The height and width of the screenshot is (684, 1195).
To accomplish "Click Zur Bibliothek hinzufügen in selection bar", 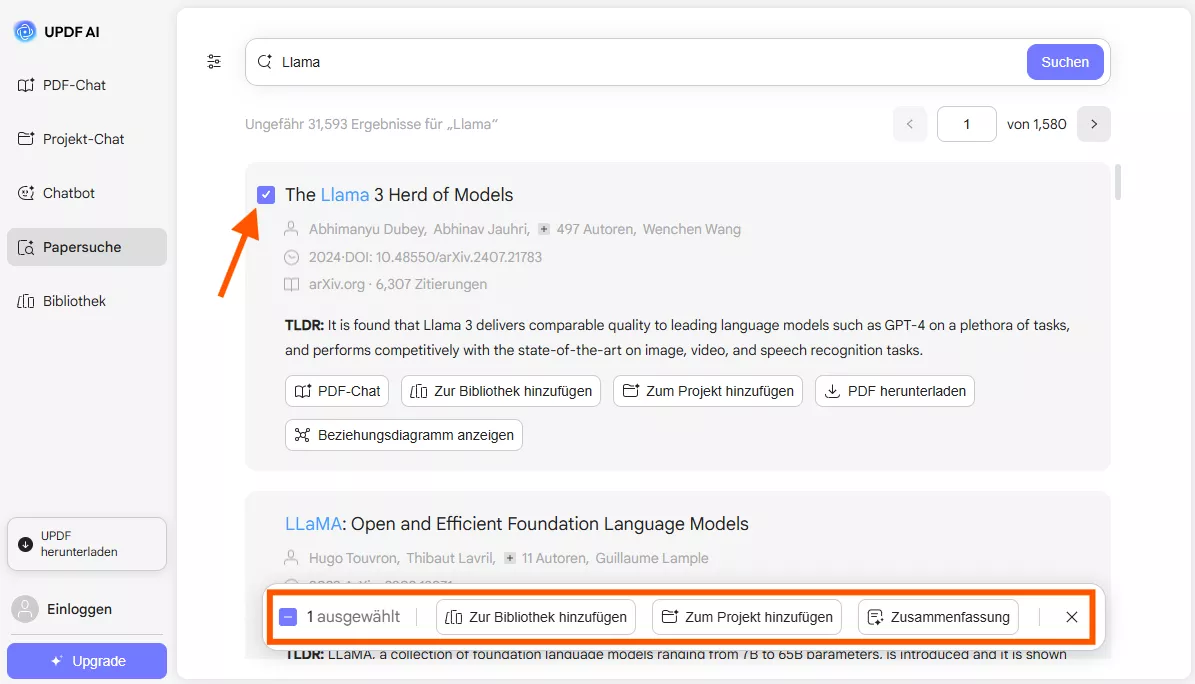I will coord(536,617).
